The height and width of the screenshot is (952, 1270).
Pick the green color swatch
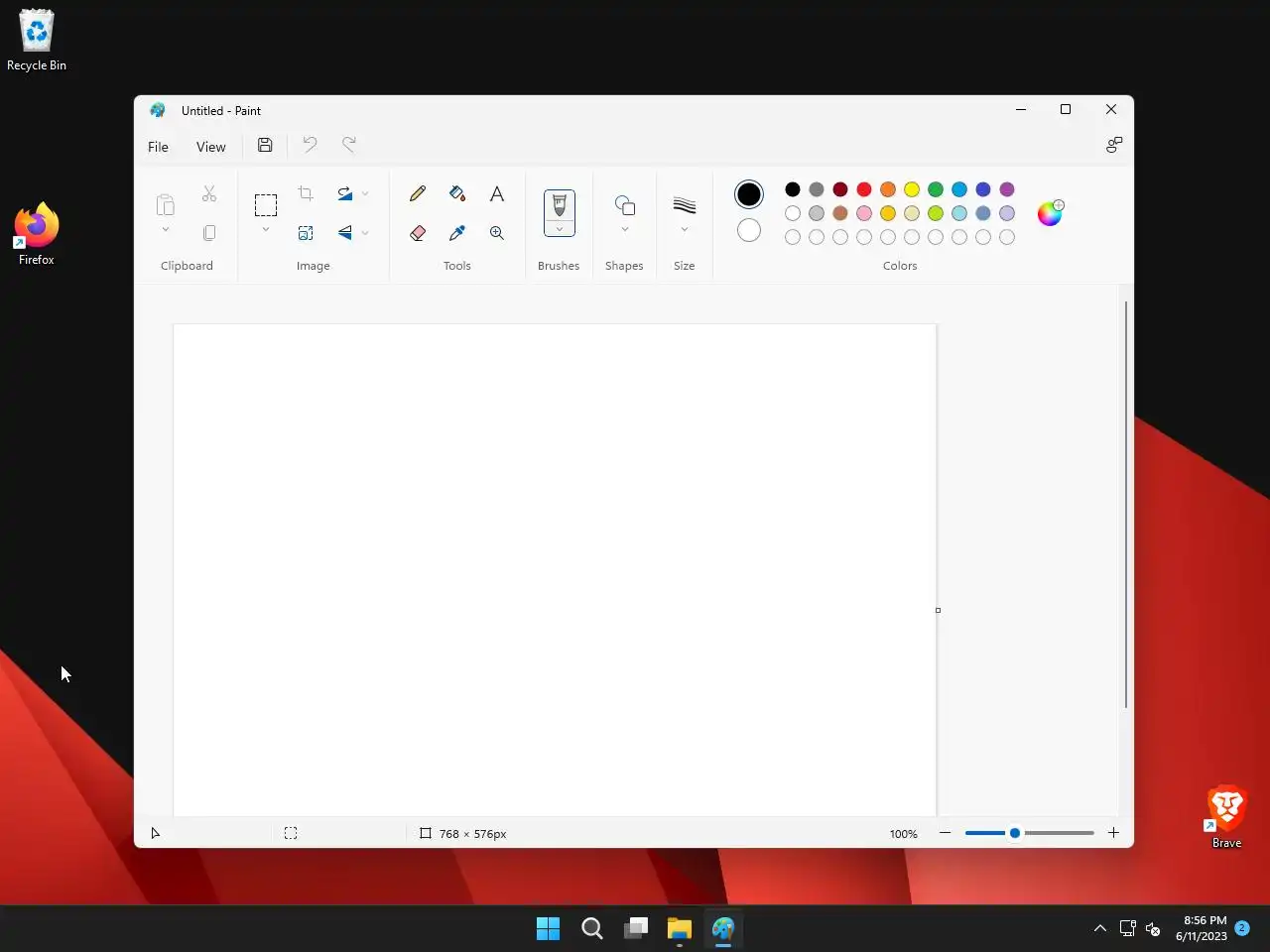pos(936,189)
